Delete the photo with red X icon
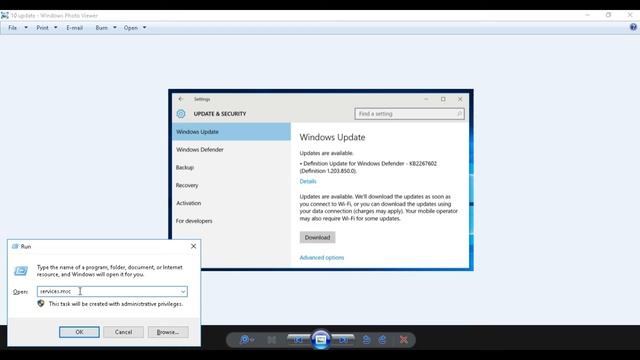The image size is (640, 360). click(x=404, y=340)
